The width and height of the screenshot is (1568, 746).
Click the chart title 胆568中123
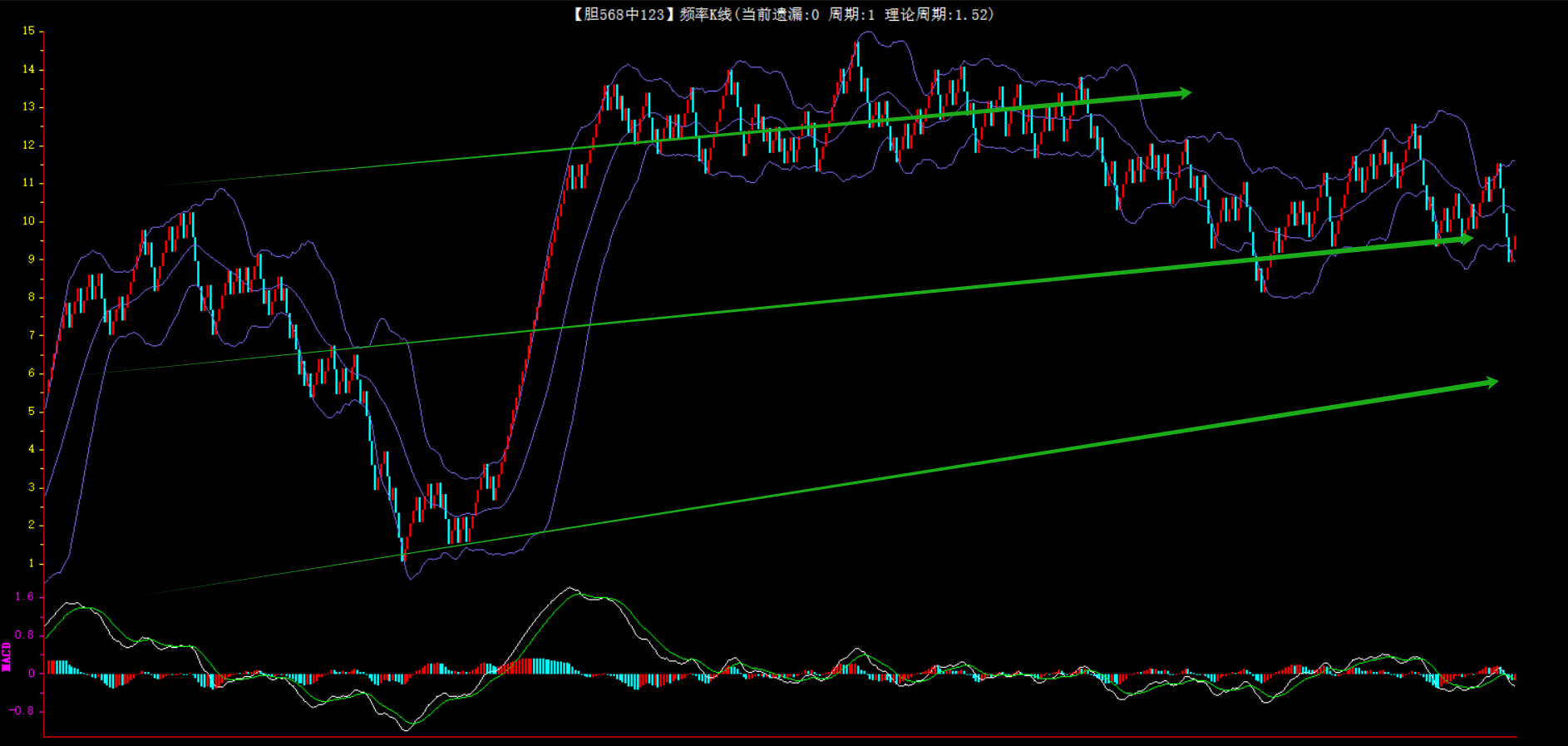(x=619, y=14)
